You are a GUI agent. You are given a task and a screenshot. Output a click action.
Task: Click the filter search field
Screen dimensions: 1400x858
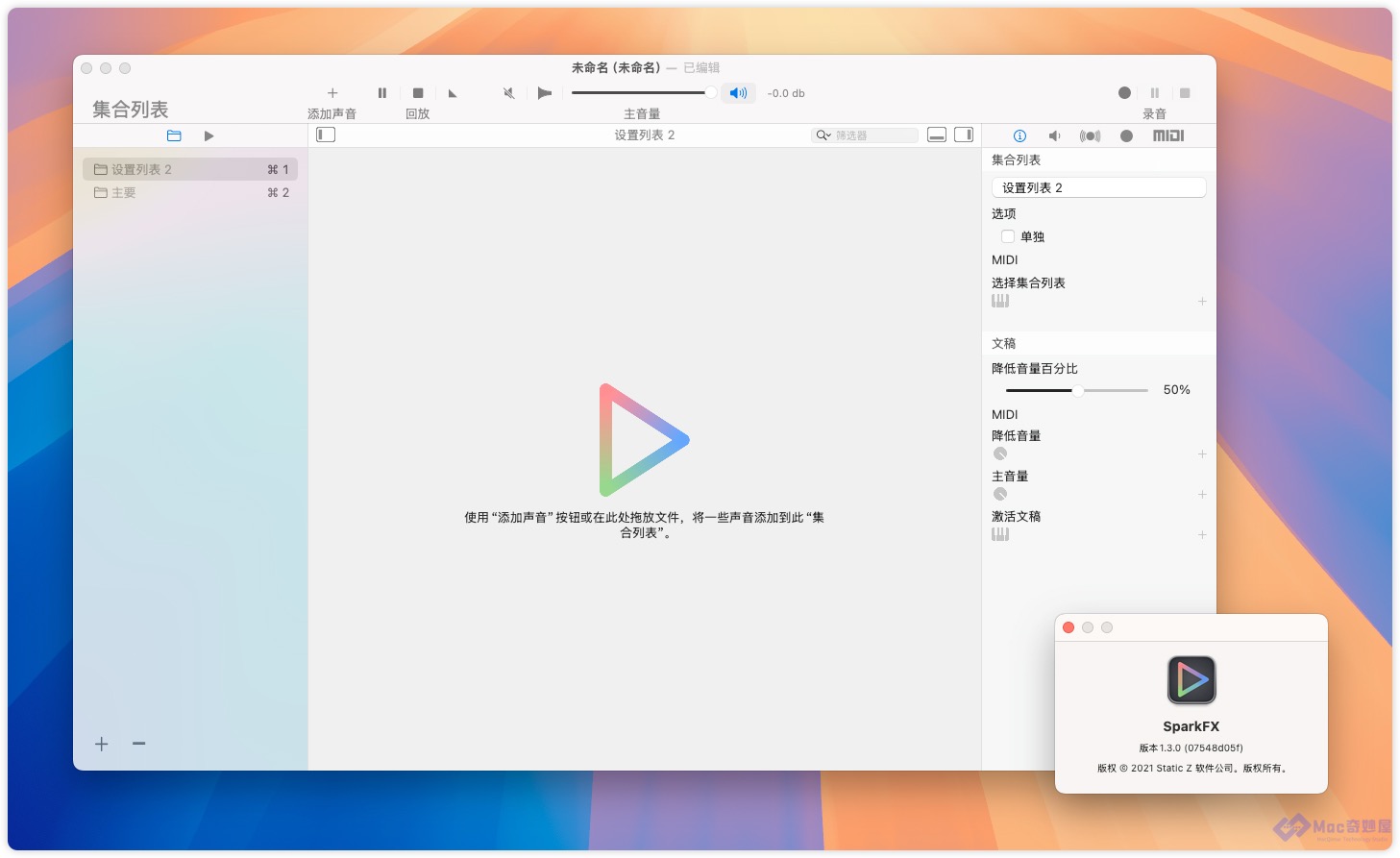(x=865, y=135)
